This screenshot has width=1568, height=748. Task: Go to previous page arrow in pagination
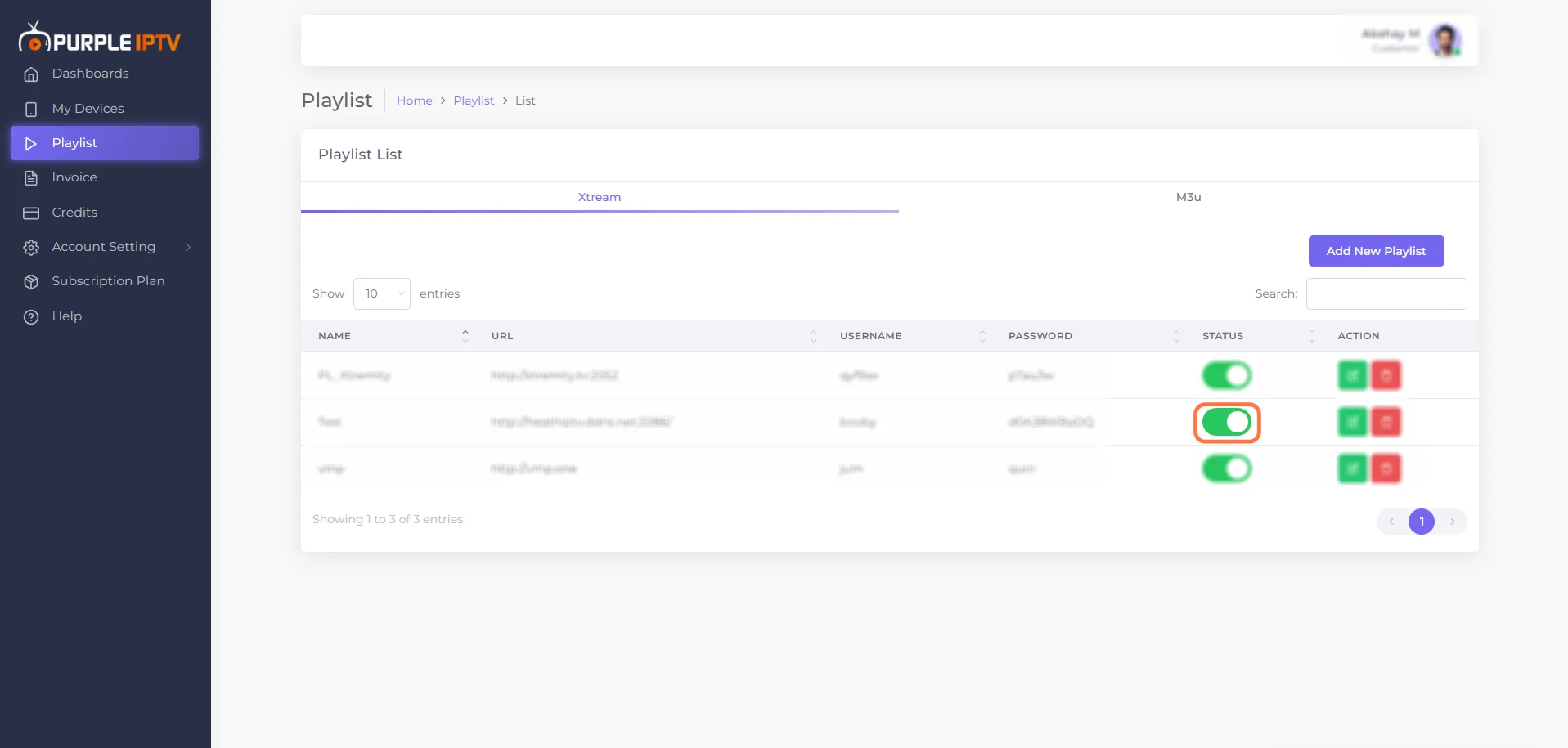pos(1391,522)
